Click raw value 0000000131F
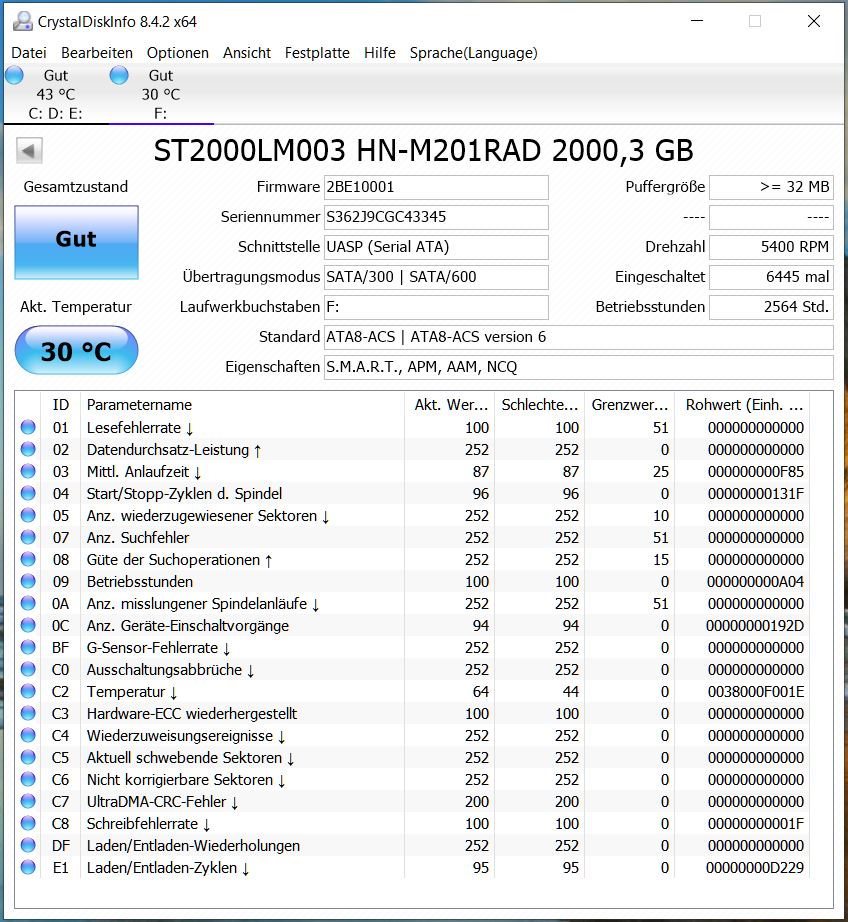This screenshot has width=848, height=922. (756, 493)
